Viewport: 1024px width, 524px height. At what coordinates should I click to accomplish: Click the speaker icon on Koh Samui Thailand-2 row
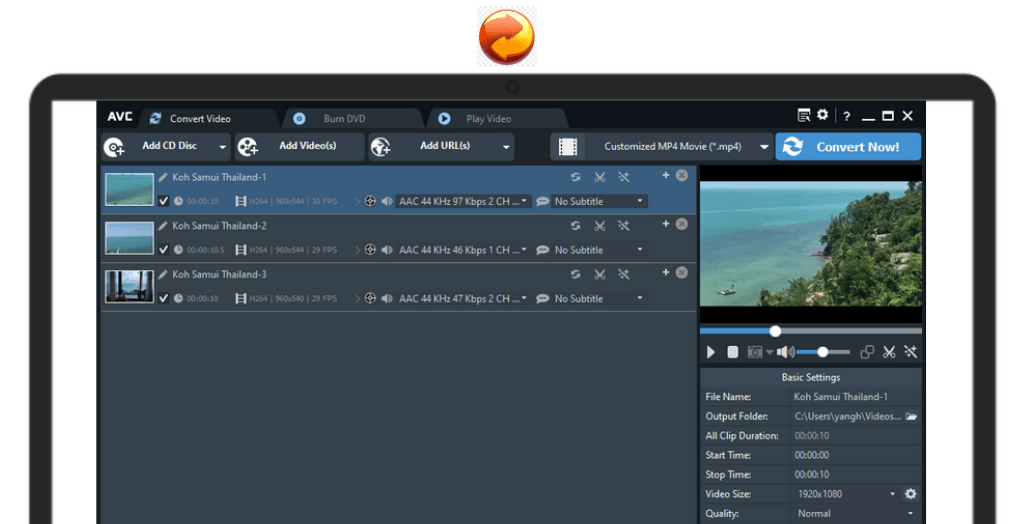point(387,250)
